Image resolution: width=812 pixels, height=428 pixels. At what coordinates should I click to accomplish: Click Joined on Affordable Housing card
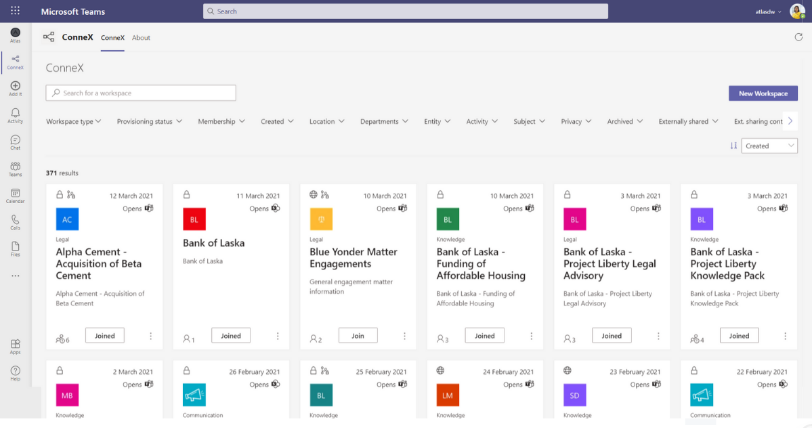[x=485, y=336]
